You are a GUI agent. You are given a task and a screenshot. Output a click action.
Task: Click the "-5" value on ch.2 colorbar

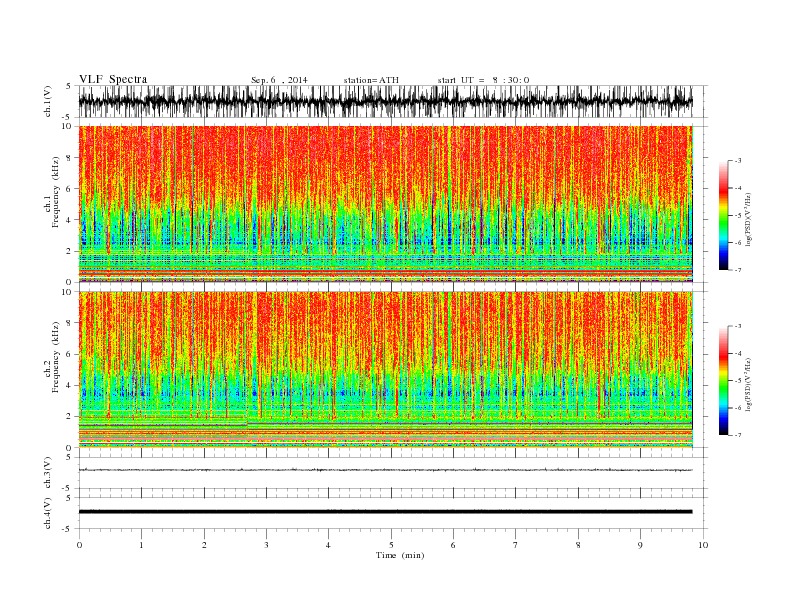[738, 380]
